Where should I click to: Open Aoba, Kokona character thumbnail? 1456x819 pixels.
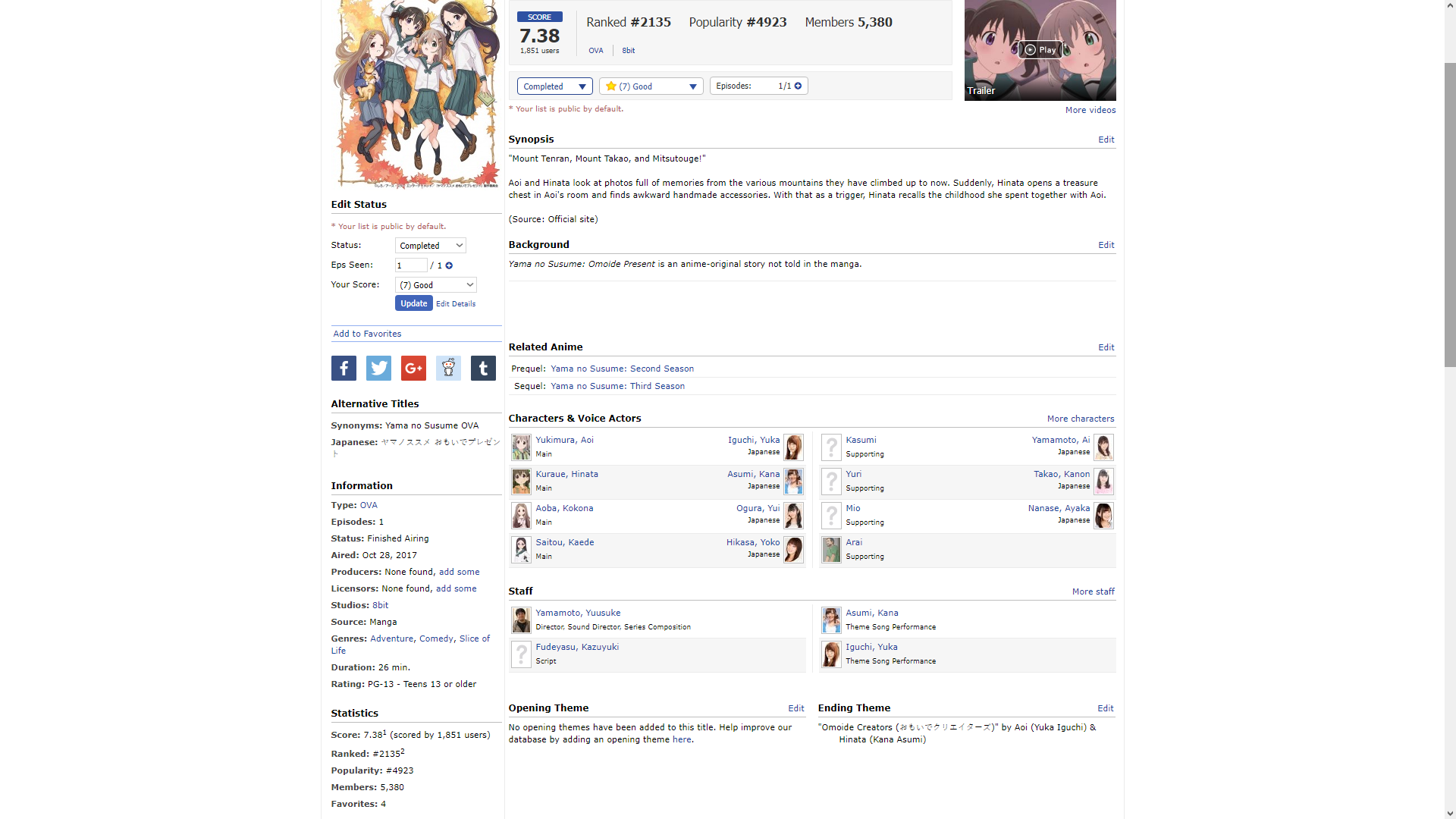(521, 516)
